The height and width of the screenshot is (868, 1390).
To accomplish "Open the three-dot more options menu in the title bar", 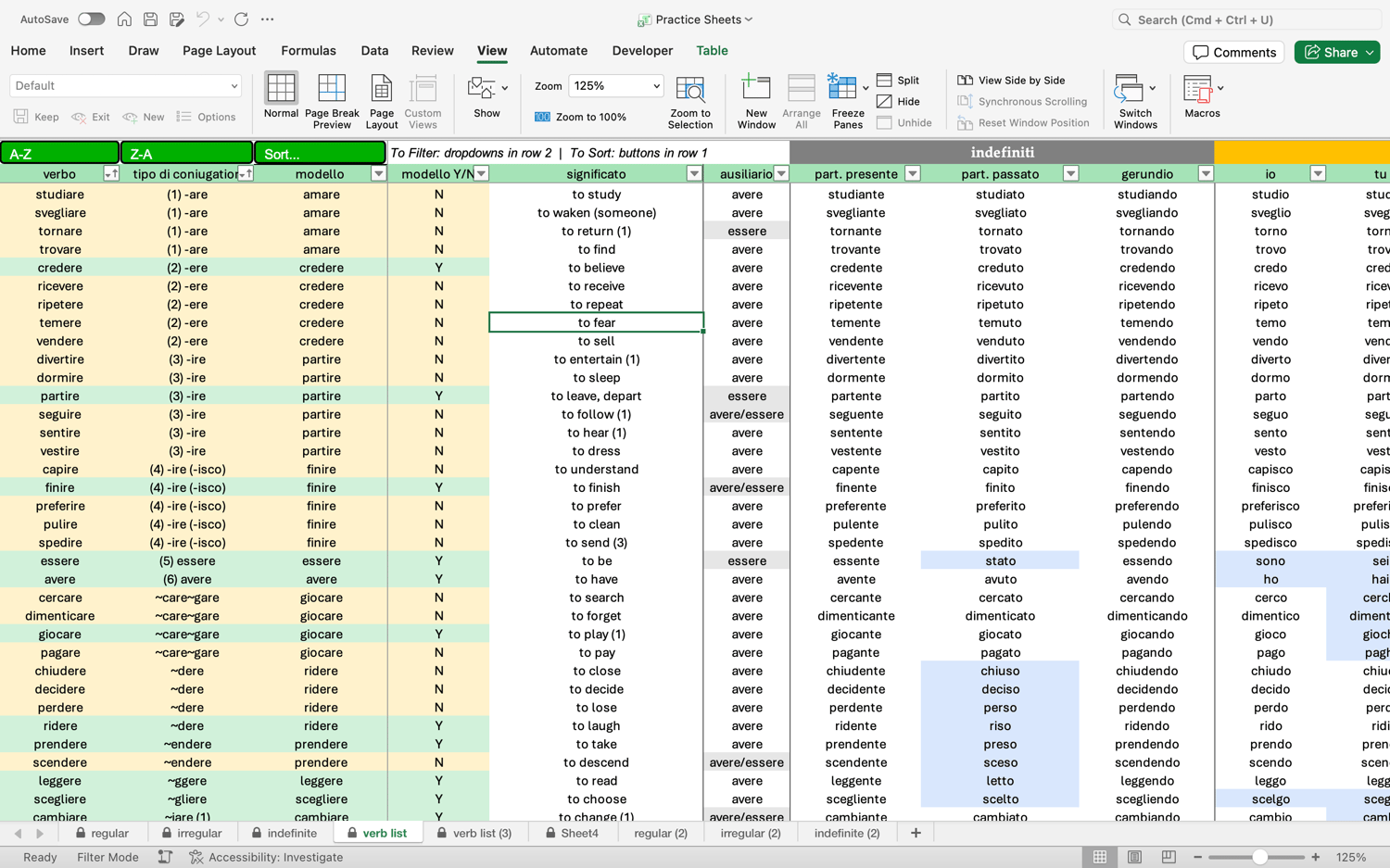I will click(x=267, y=19).
